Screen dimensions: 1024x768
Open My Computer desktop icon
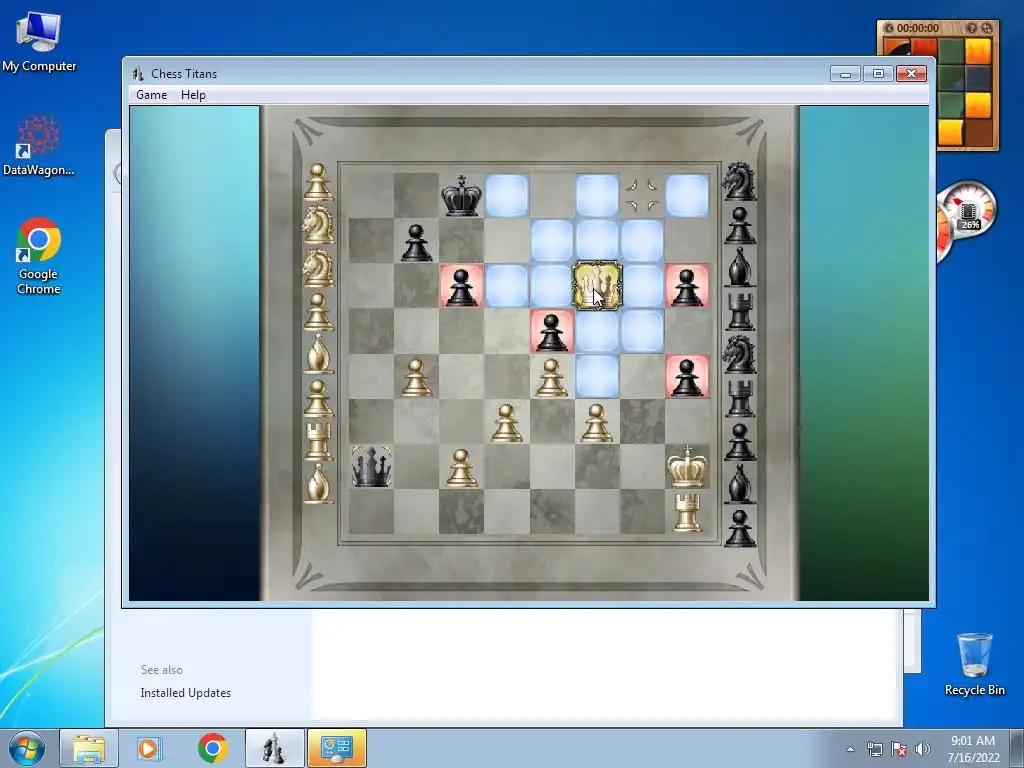[39, 42]
